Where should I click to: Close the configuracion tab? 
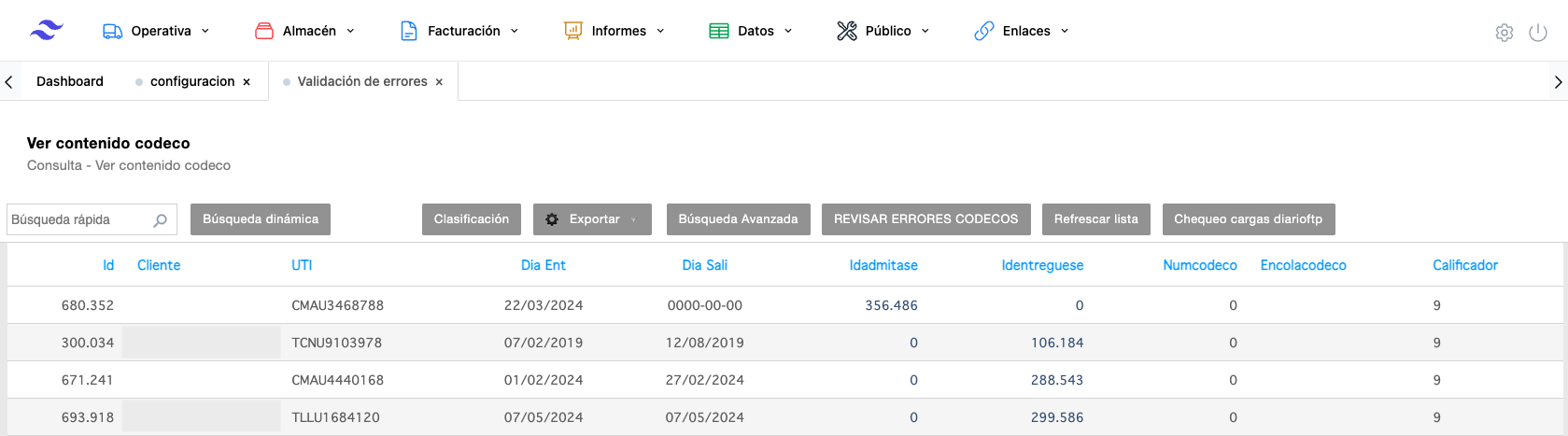(x=247, y=82)
